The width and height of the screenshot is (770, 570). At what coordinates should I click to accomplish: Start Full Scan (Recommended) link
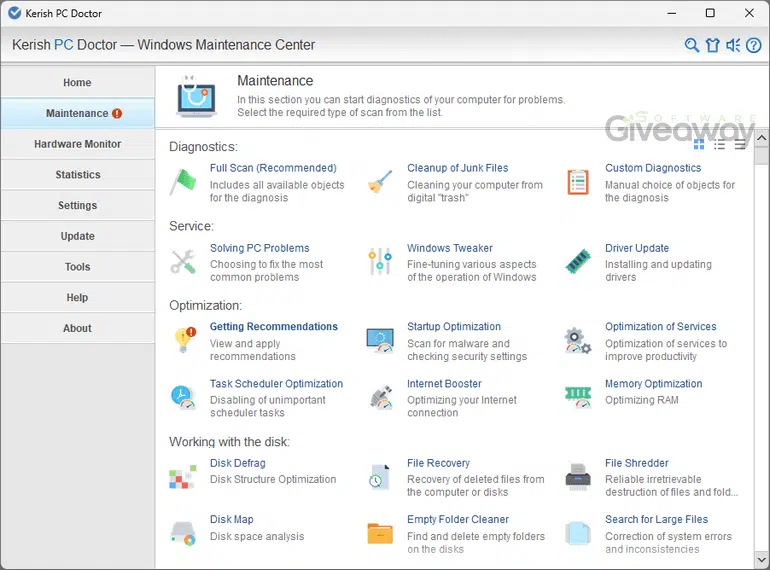pyautogui.click(x=273, y=168)
